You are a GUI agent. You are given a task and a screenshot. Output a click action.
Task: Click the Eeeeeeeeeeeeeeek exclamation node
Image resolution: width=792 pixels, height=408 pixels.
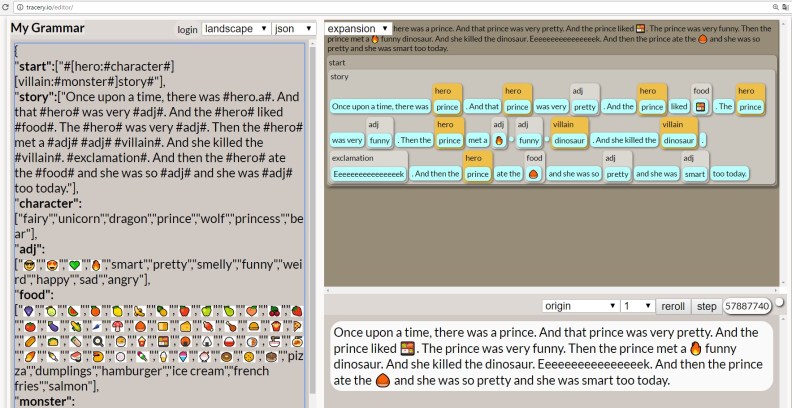click(x=369, y=174)
